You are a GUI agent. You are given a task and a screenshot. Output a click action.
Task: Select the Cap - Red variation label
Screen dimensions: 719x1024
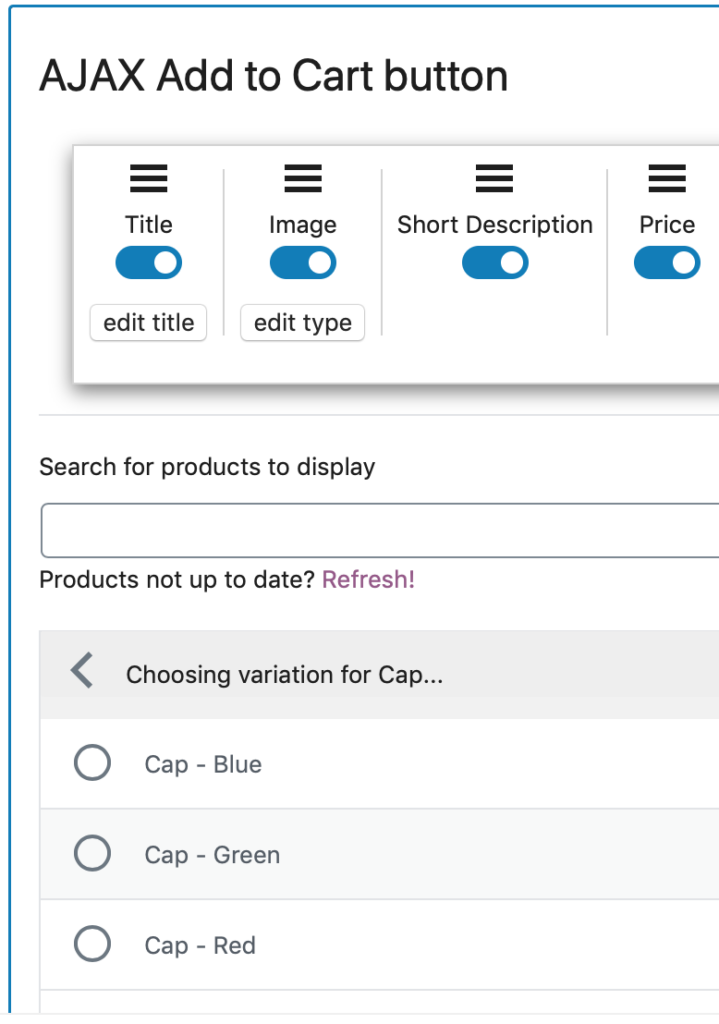pos(200,946)
